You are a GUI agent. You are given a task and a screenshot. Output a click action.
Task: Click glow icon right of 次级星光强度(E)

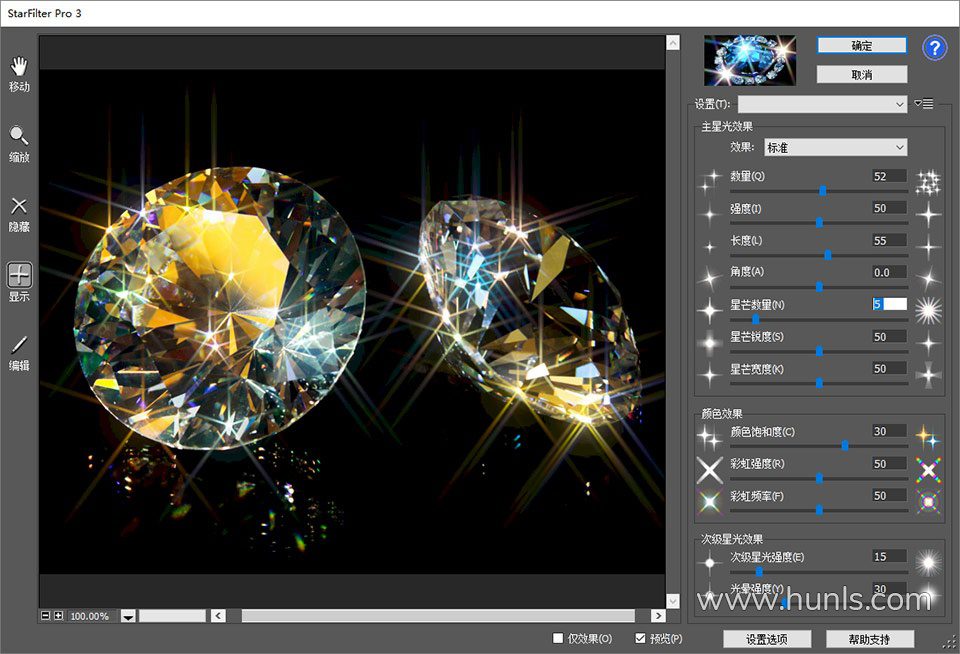928,563
